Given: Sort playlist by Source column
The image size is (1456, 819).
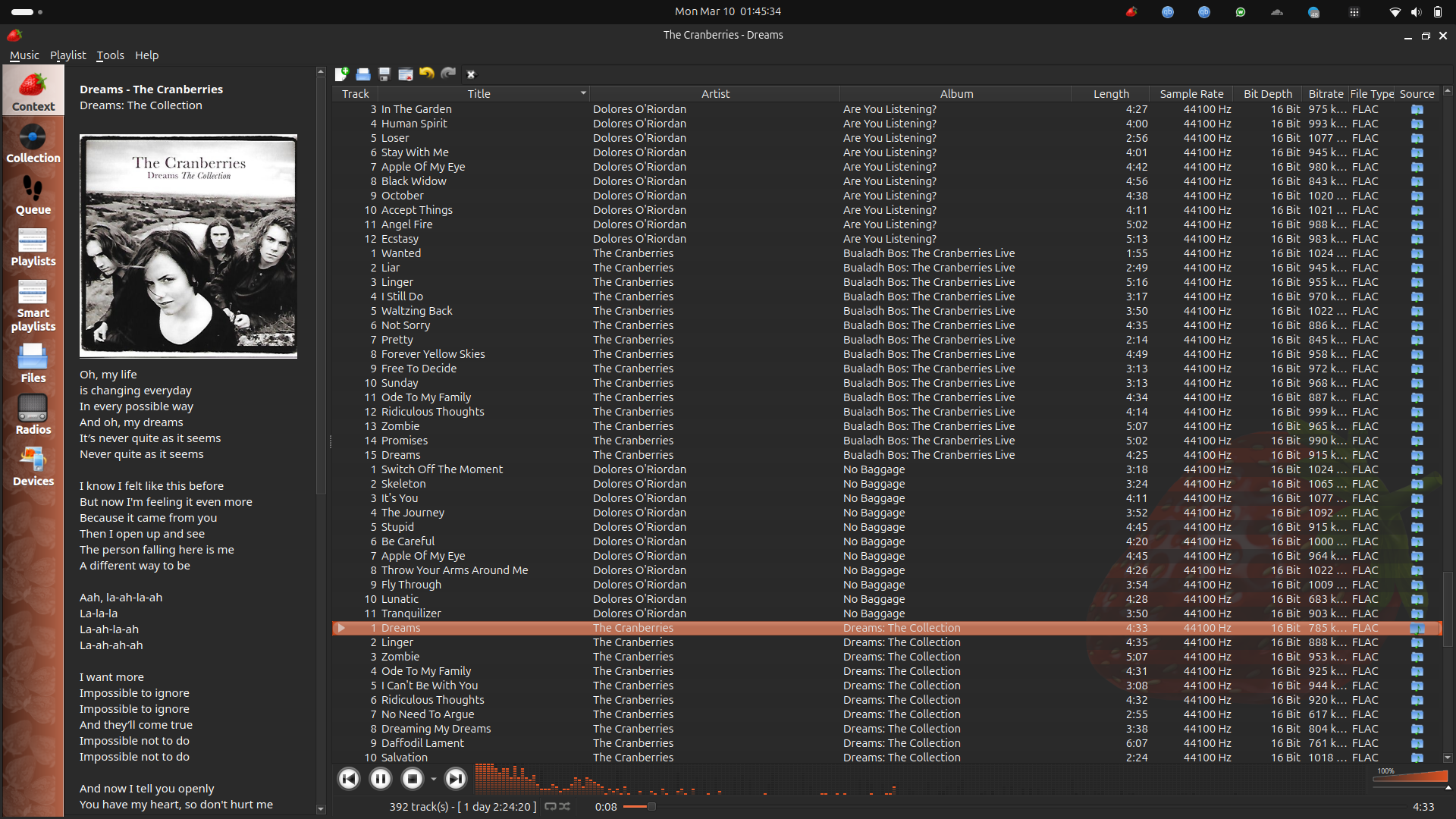Looking at the screenshot, I should 1417,94.
